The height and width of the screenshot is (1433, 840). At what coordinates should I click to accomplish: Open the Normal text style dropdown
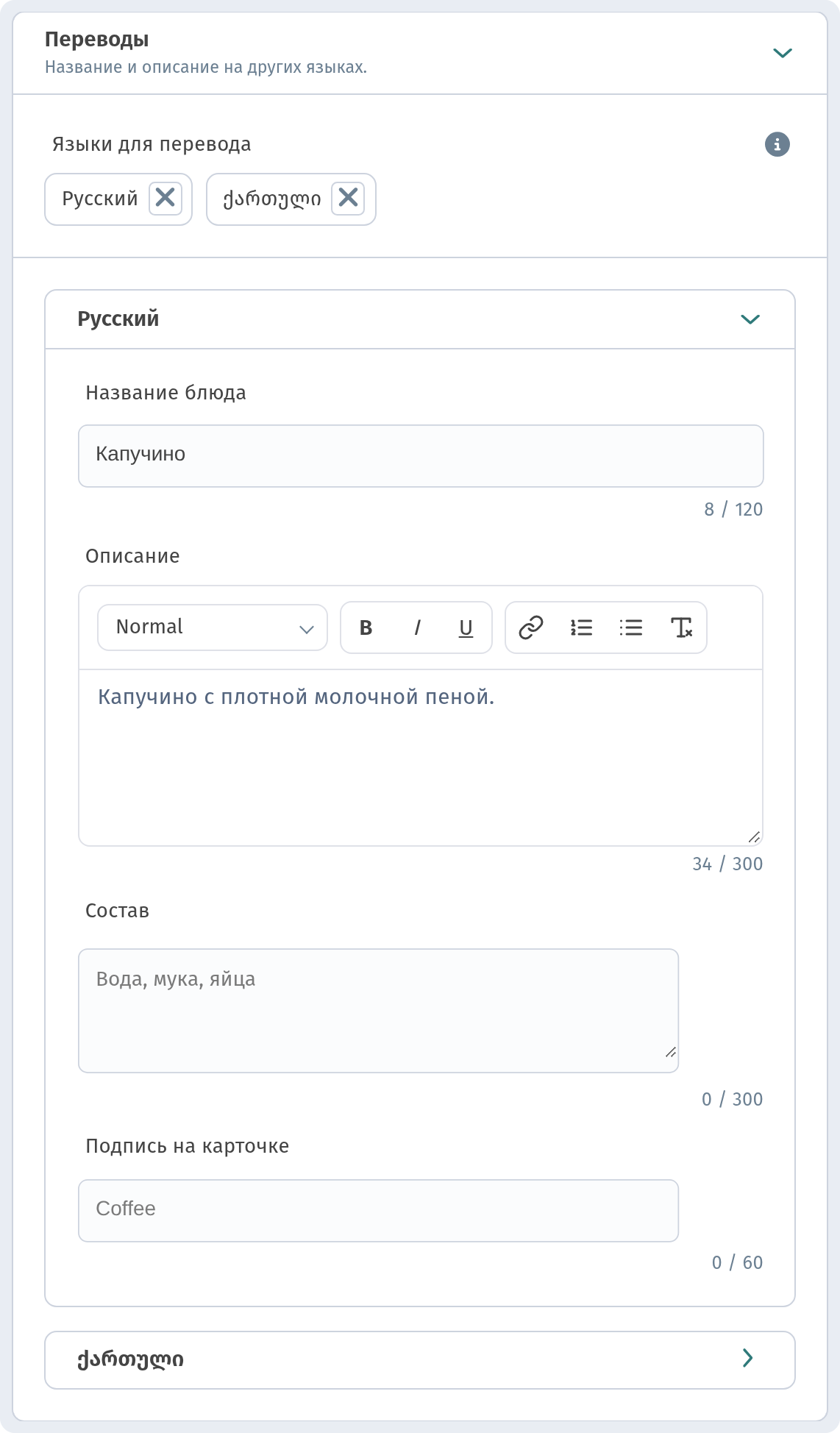click(213, 627)
